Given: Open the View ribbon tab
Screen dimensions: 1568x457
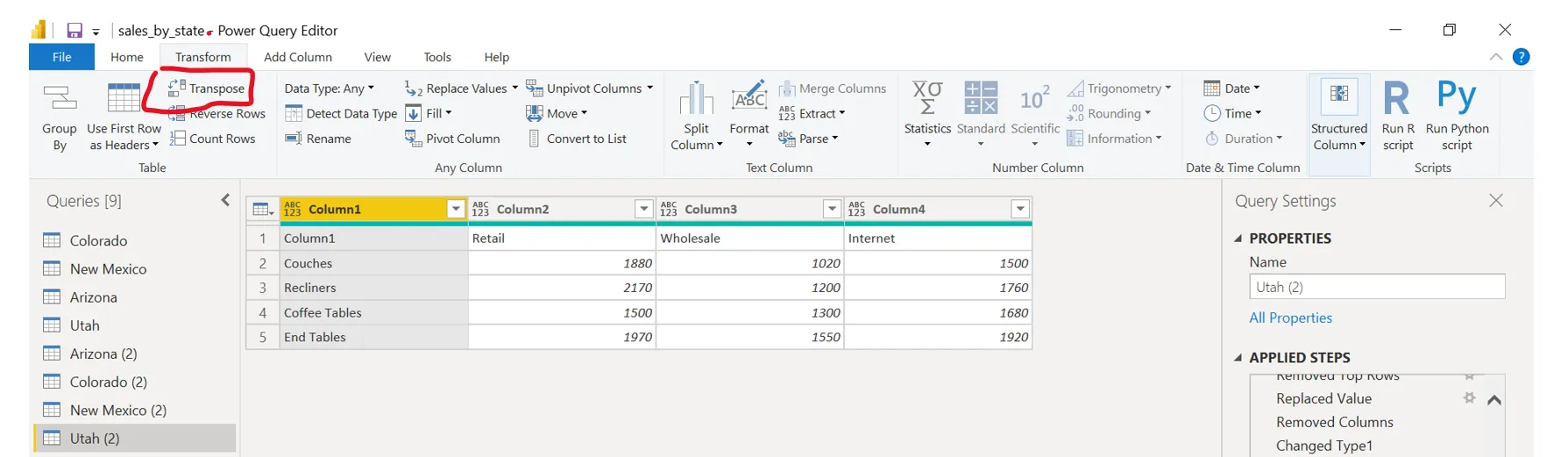Looking at the screenshot, I should pyautogui.click(x=377, y=57).
